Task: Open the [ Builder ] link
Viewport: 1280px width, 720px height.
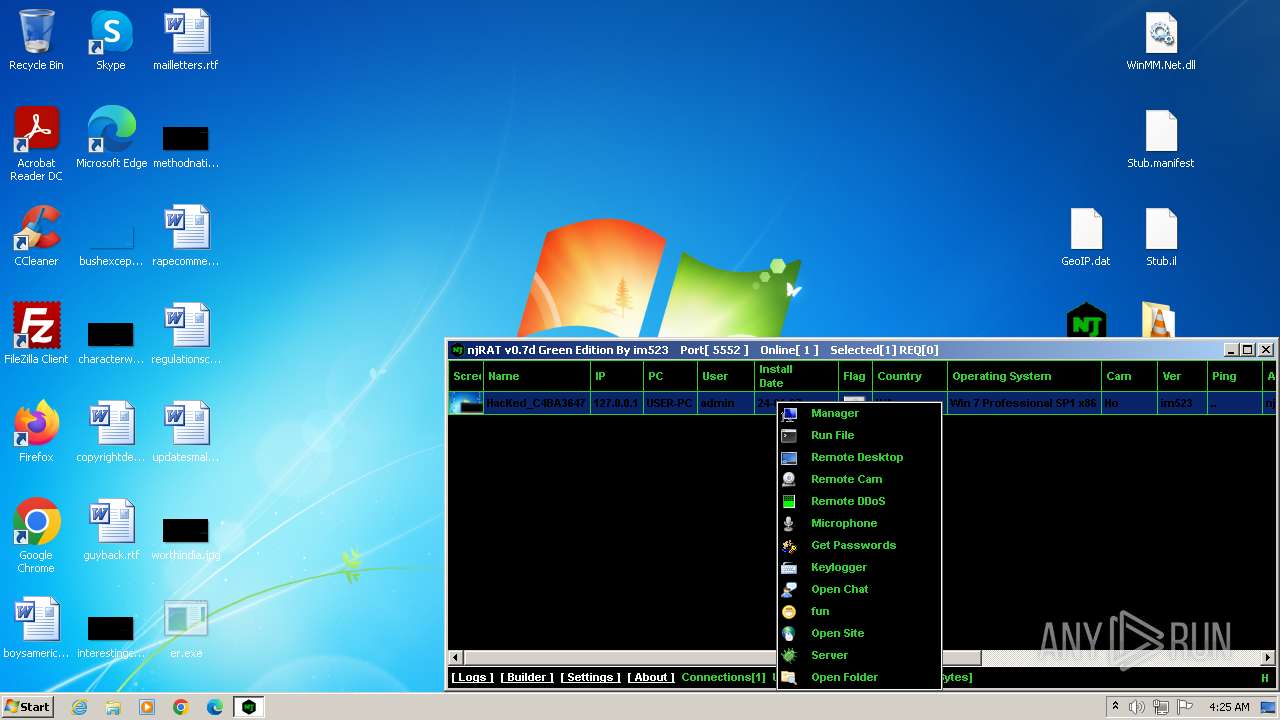Action: (526, 677)
